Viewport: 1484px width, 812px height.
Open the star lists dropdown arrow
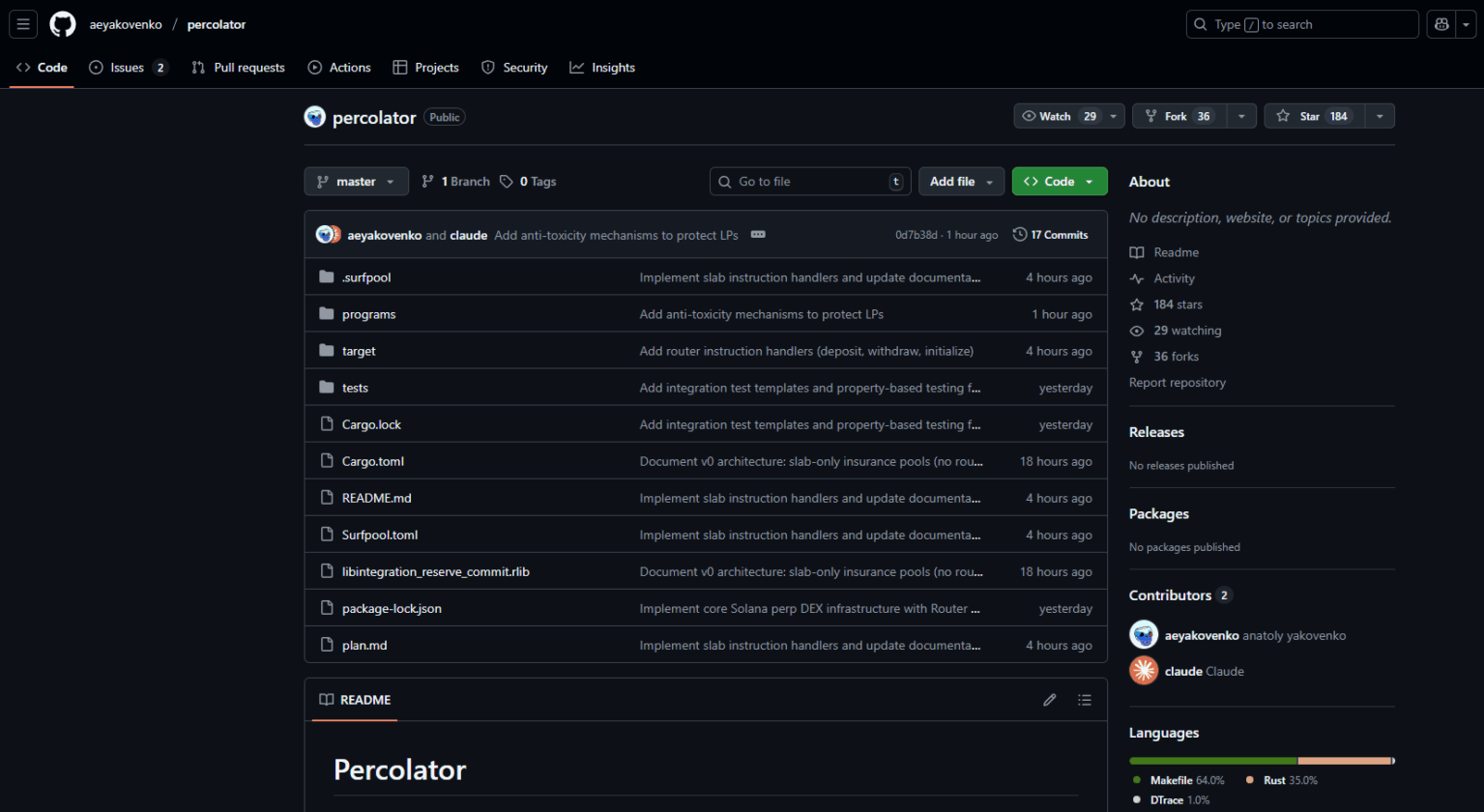[x=1380, y=116]
